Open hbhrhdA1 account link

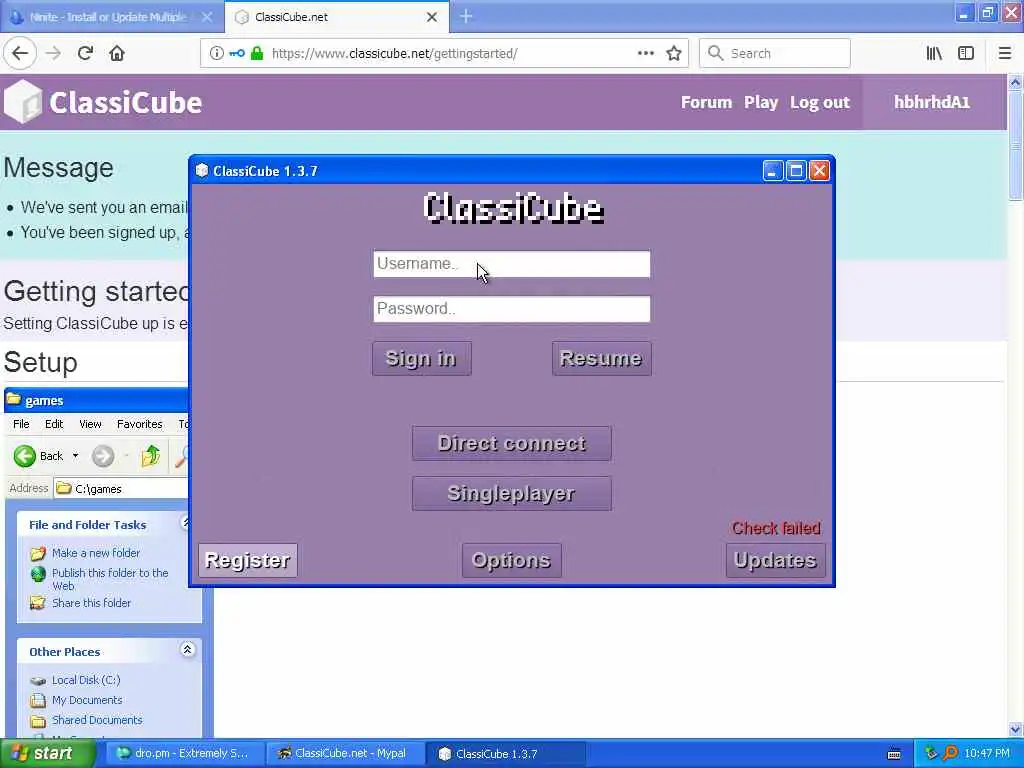click(931, 103)
